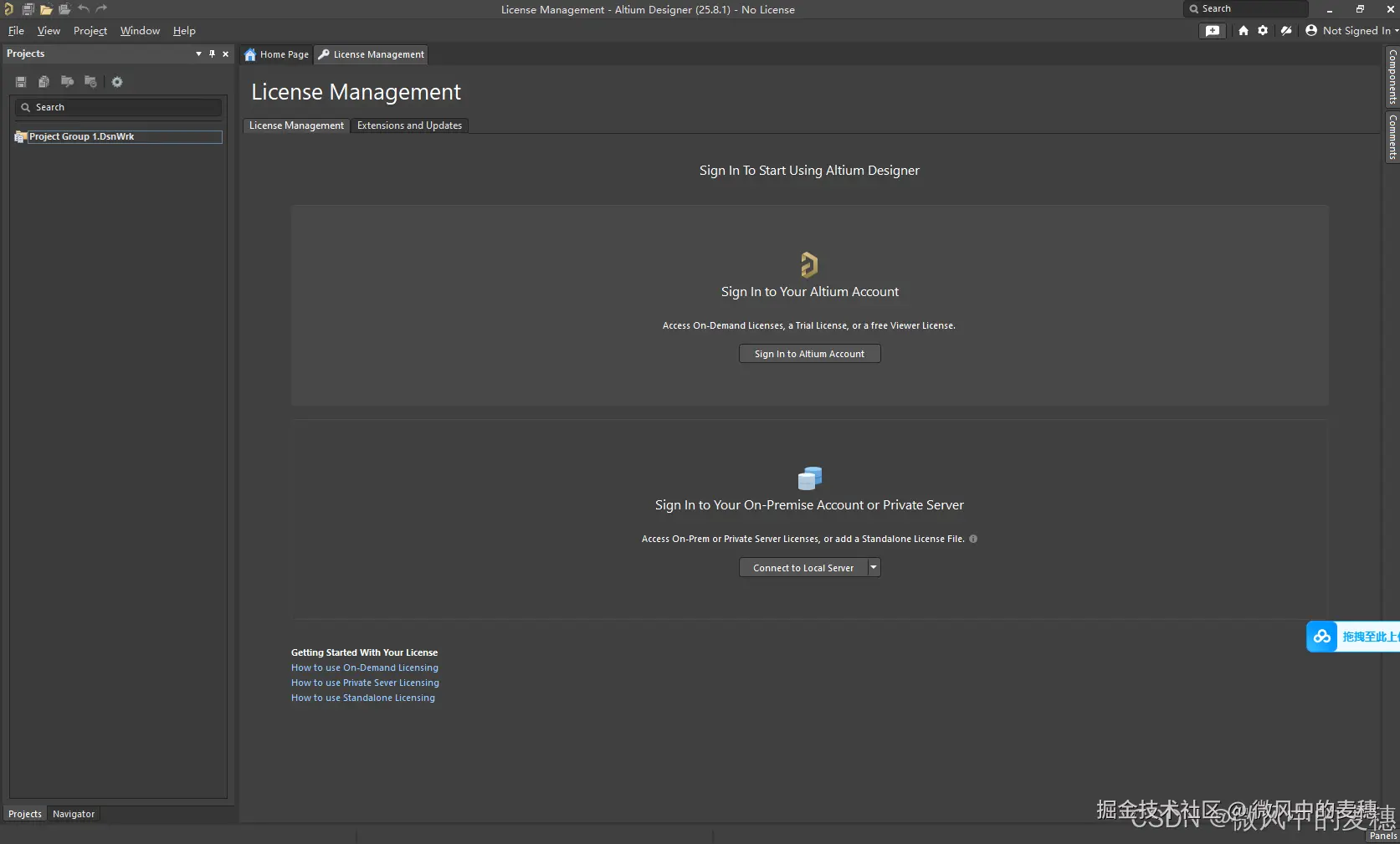
Task: Open the Help menu
Action: [184, 31]
